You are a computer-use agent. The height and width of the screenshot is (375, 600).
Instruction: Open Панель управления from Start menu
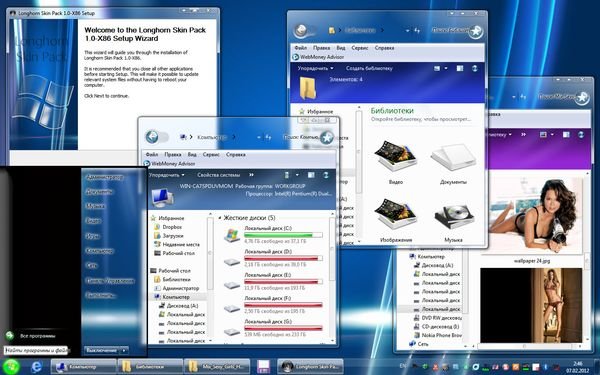[x=110, y=280]
